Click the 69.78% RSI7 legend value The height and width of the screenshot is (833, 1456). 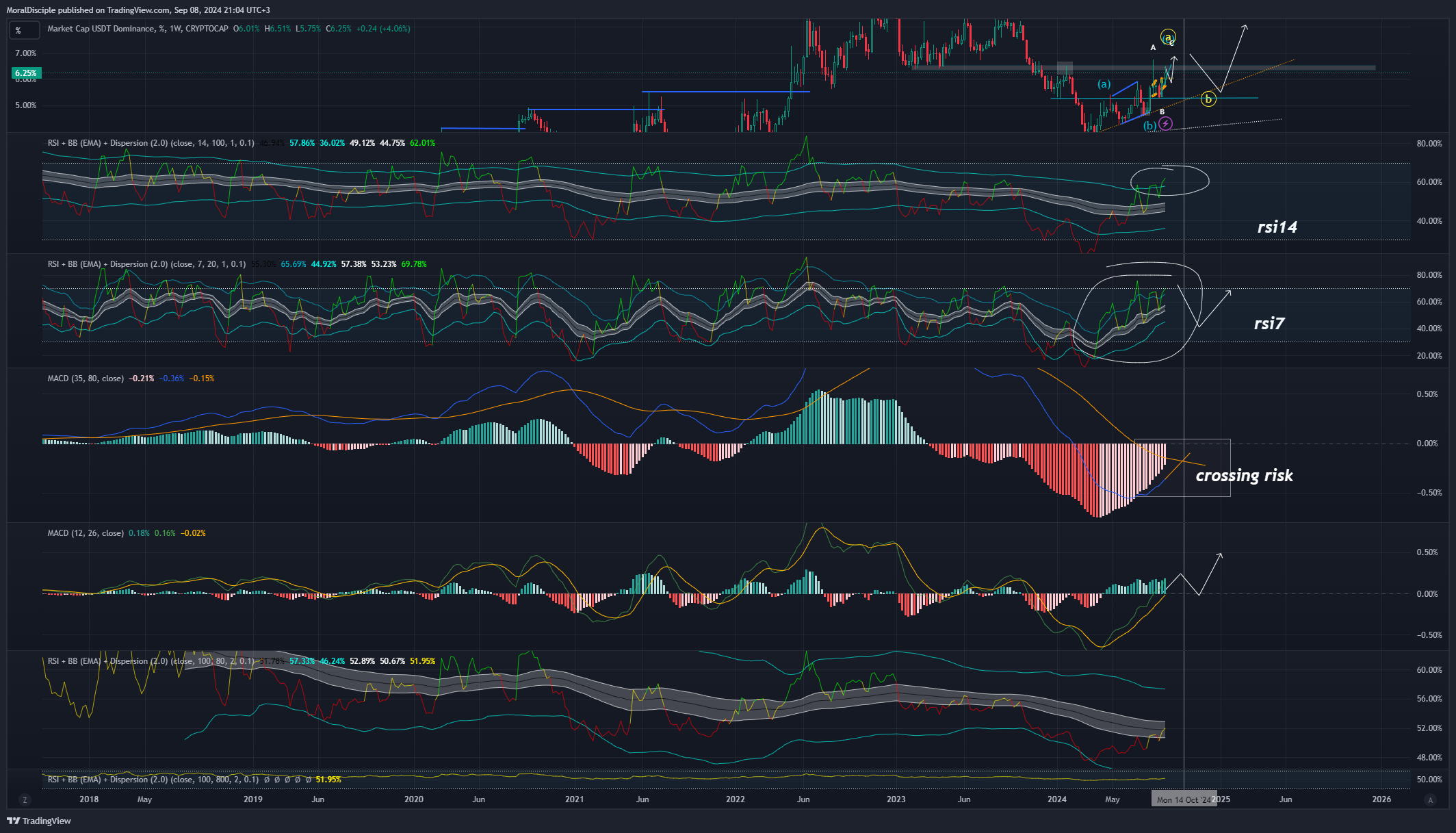click(x=414, y=264)
